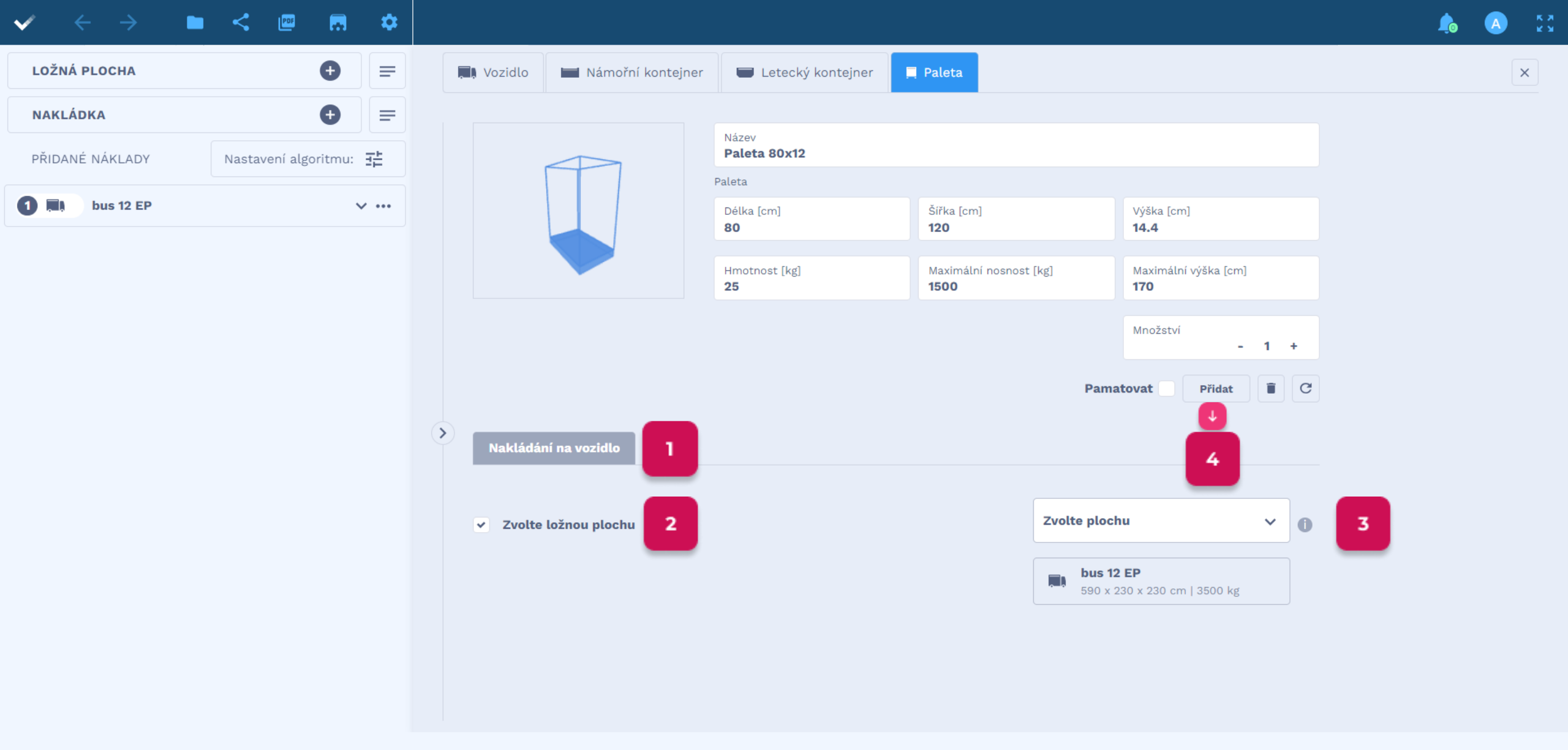Click the notification bell icon
This screenshot has width=1568, height=750.
(x=1447, y=23)
